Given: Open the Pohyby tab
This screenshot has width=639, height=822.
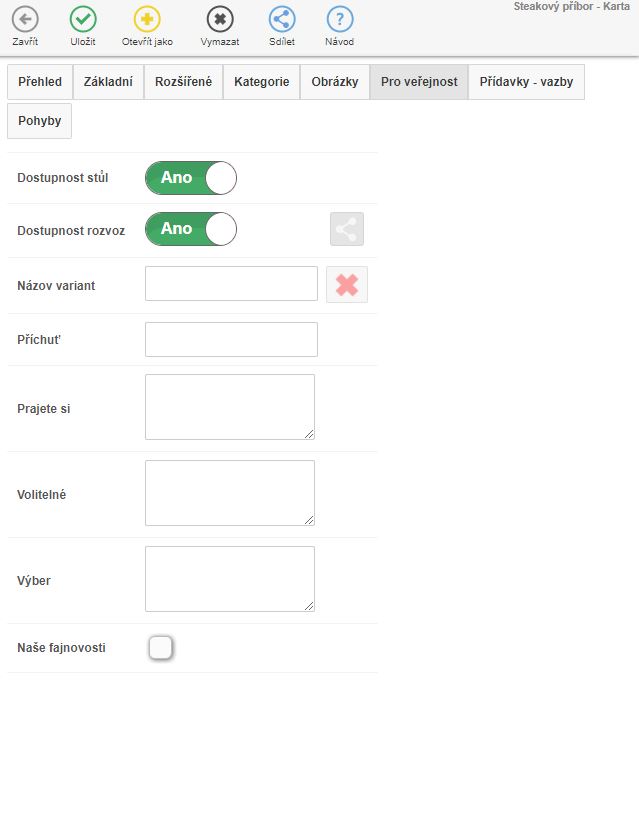Looking at the screenshot, I should pos(40,121).
